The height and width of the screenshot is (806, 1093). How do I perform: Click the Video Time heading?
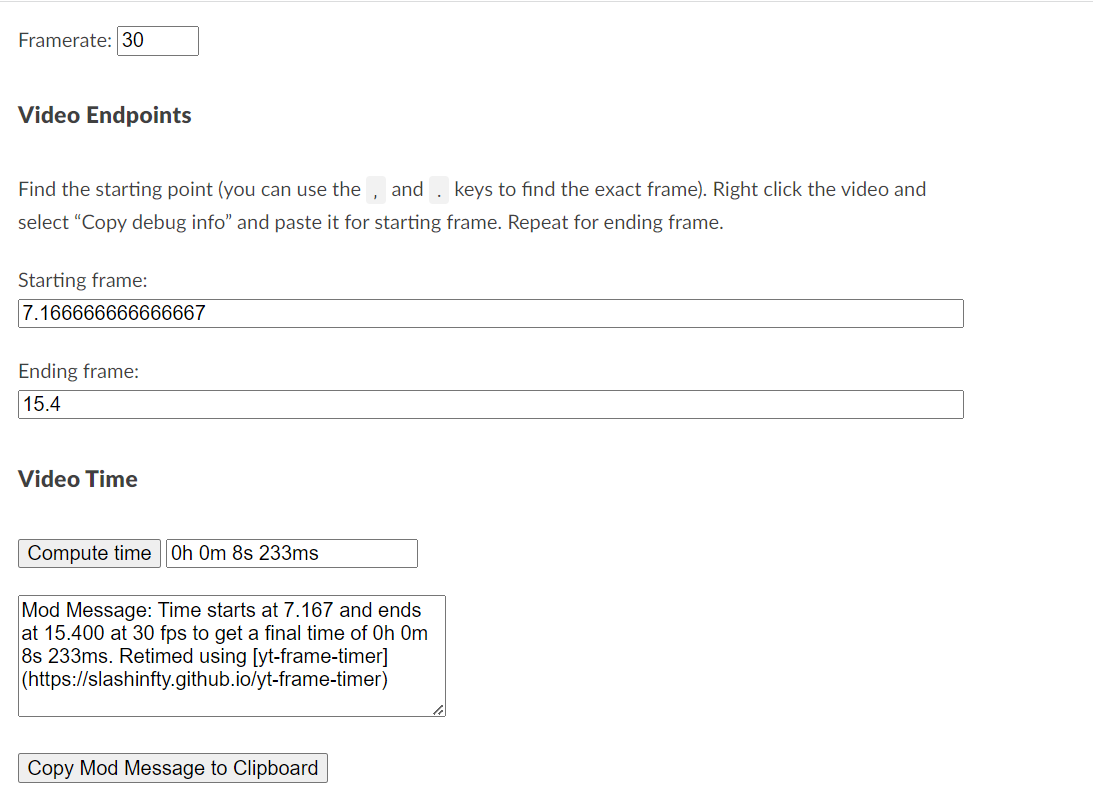point(78,479)
